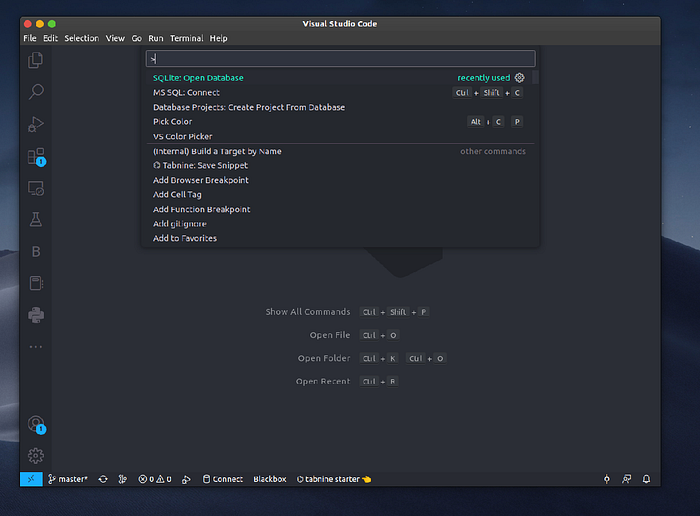Image resolution: width=700 pixels, height=516 pixels.
Task: Open the Testing flask view
Action: (36, 219)
